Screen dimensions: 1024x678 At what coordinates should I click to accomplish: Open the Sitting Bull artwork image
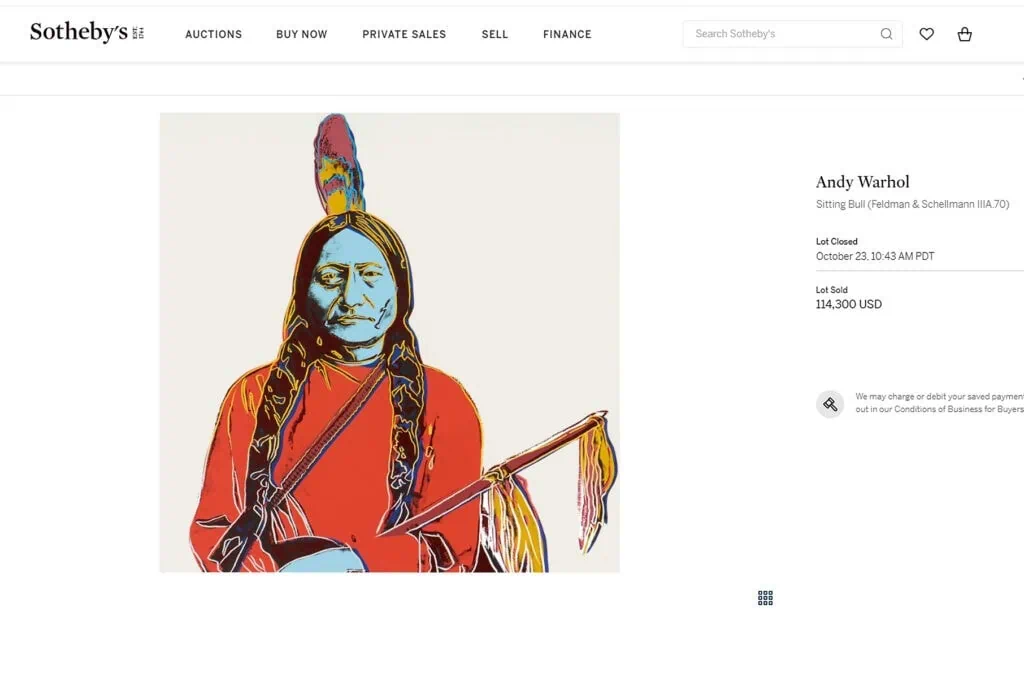[x=390, y=342]
